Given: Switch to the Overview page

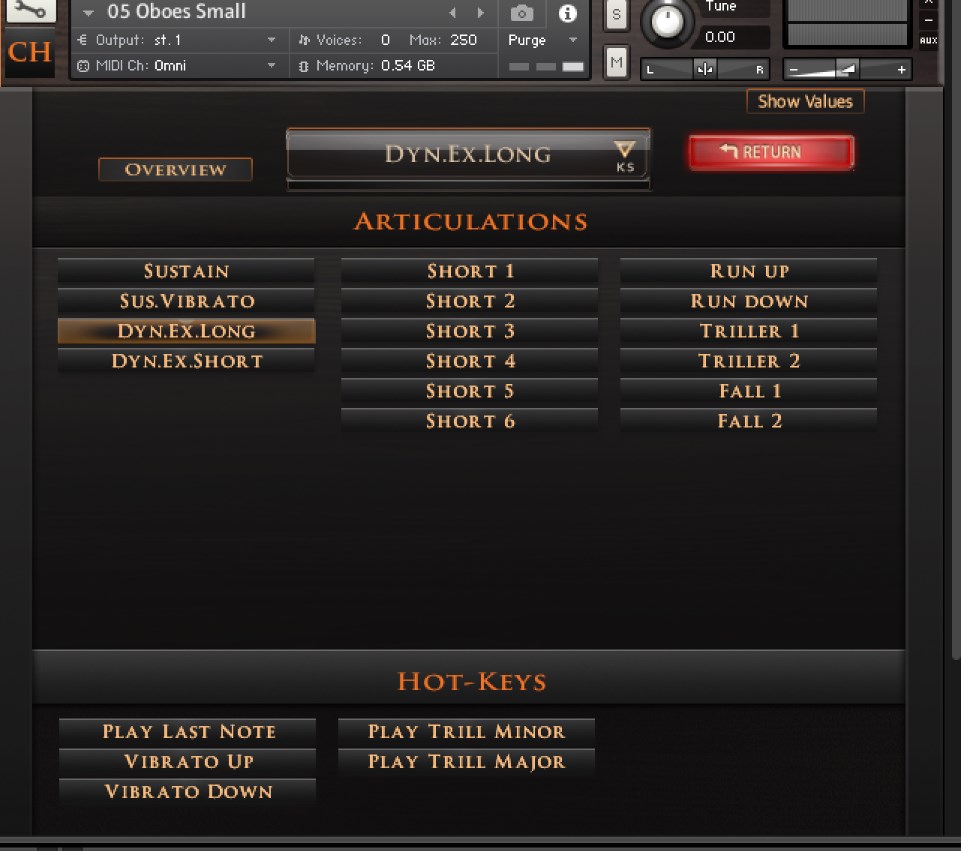Looking at the screenshot, I should pos(175,169).
